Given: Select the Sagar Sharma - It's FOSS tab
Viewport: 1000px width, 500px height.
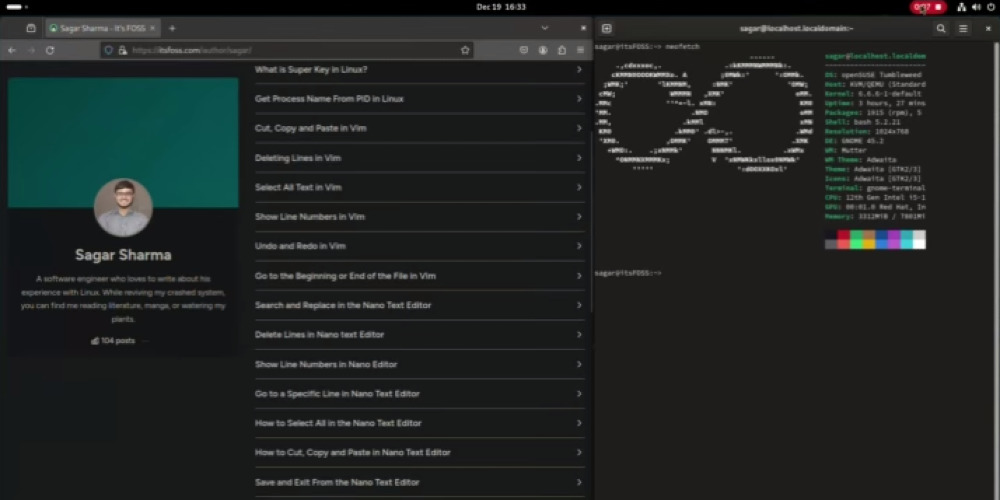Looking at the screenshot, I should [102, 28].
